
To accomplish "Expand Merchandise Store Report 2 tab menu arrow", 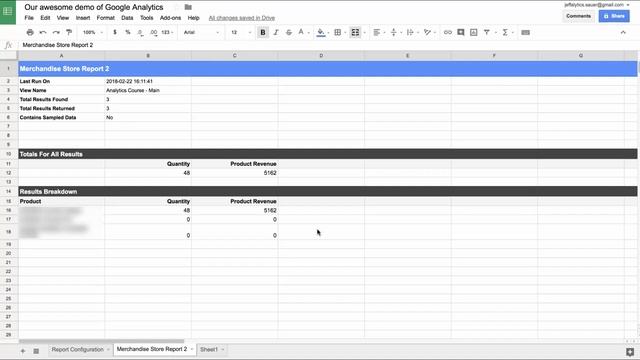I will point(192,349).
